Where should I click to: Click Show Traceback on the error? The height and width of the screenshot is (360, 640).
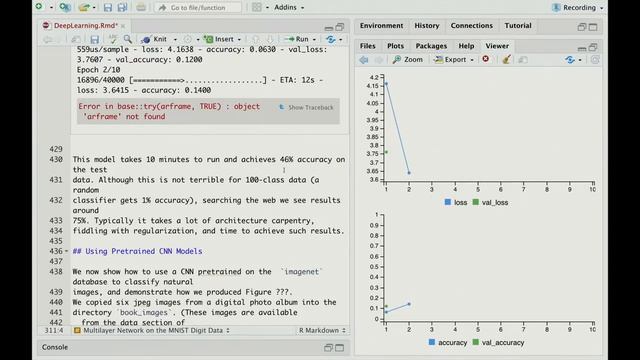306,107
